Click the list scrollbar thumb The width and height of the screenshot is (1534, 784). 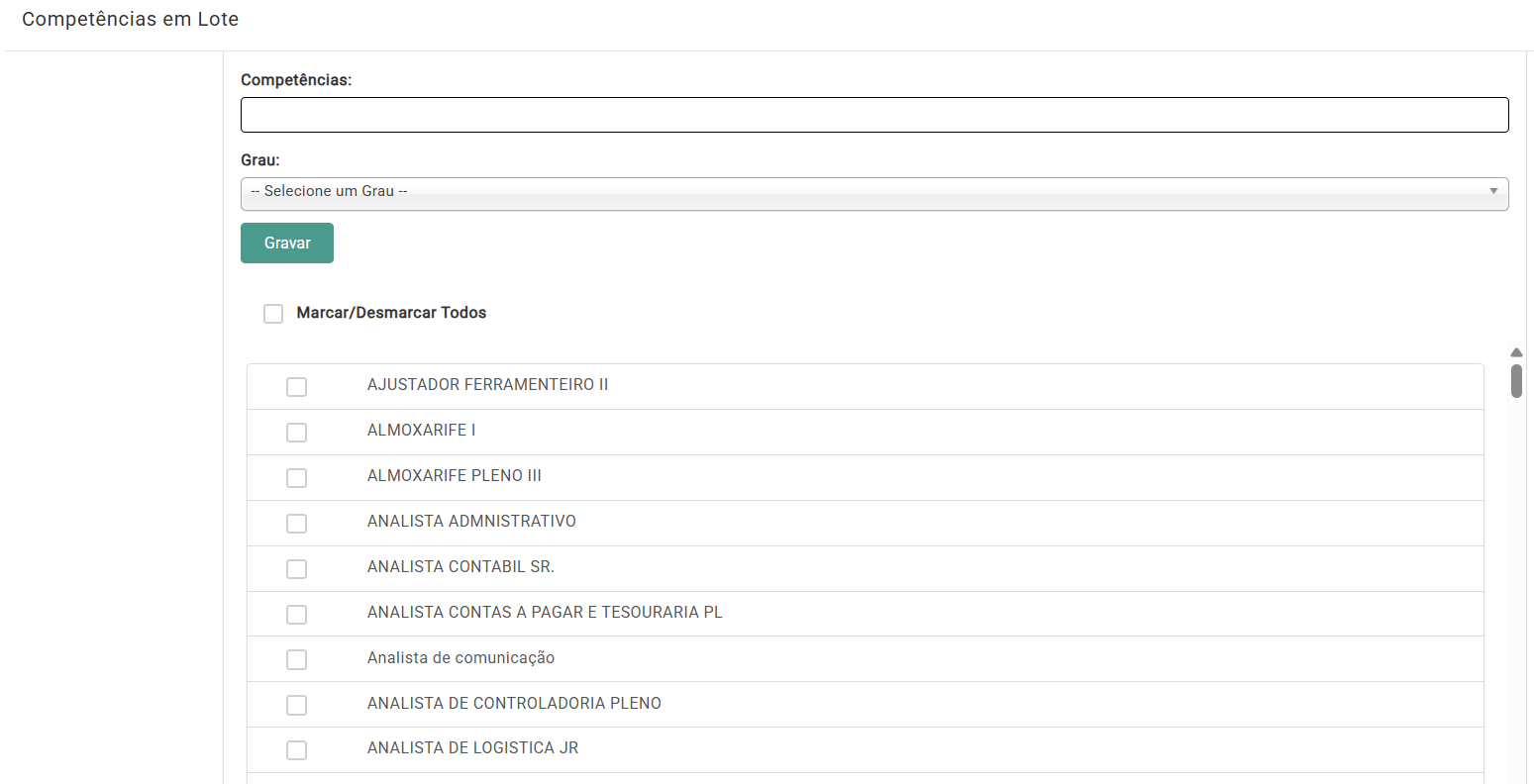coord(1516,381)
